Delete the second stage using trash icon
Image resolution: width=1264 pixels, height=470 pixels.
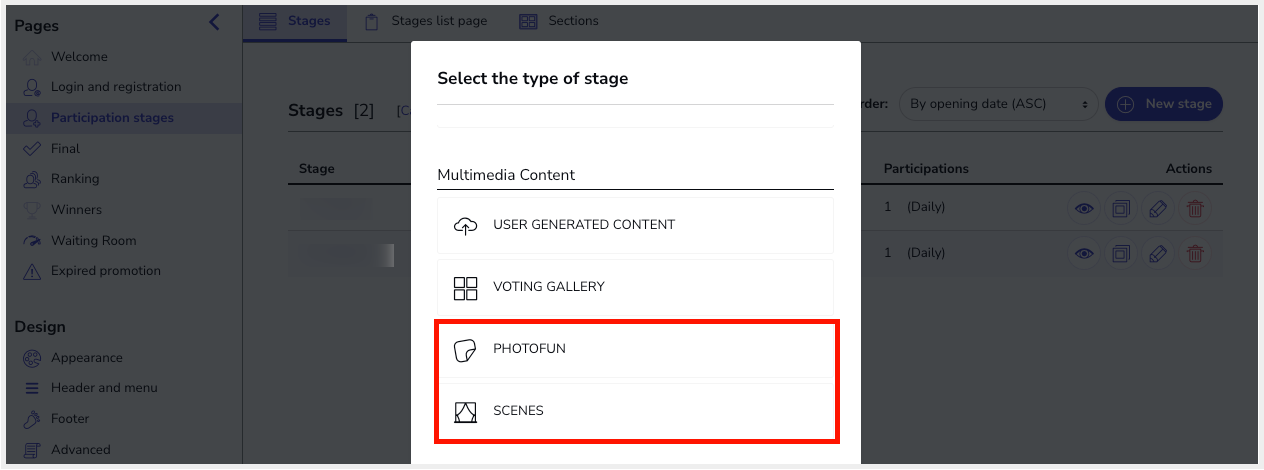click(1195, 254)
